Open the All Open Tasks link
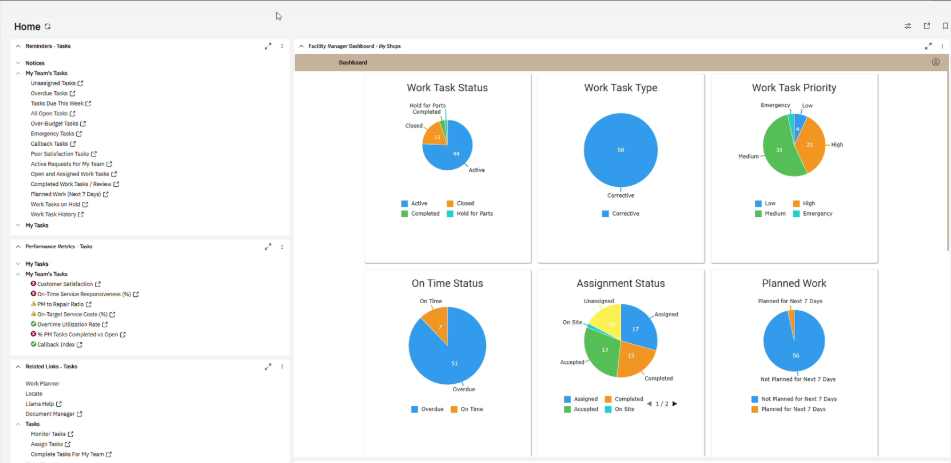Image resolution: width=951 pixels, height=463 pixels. [x=50, y=113]
